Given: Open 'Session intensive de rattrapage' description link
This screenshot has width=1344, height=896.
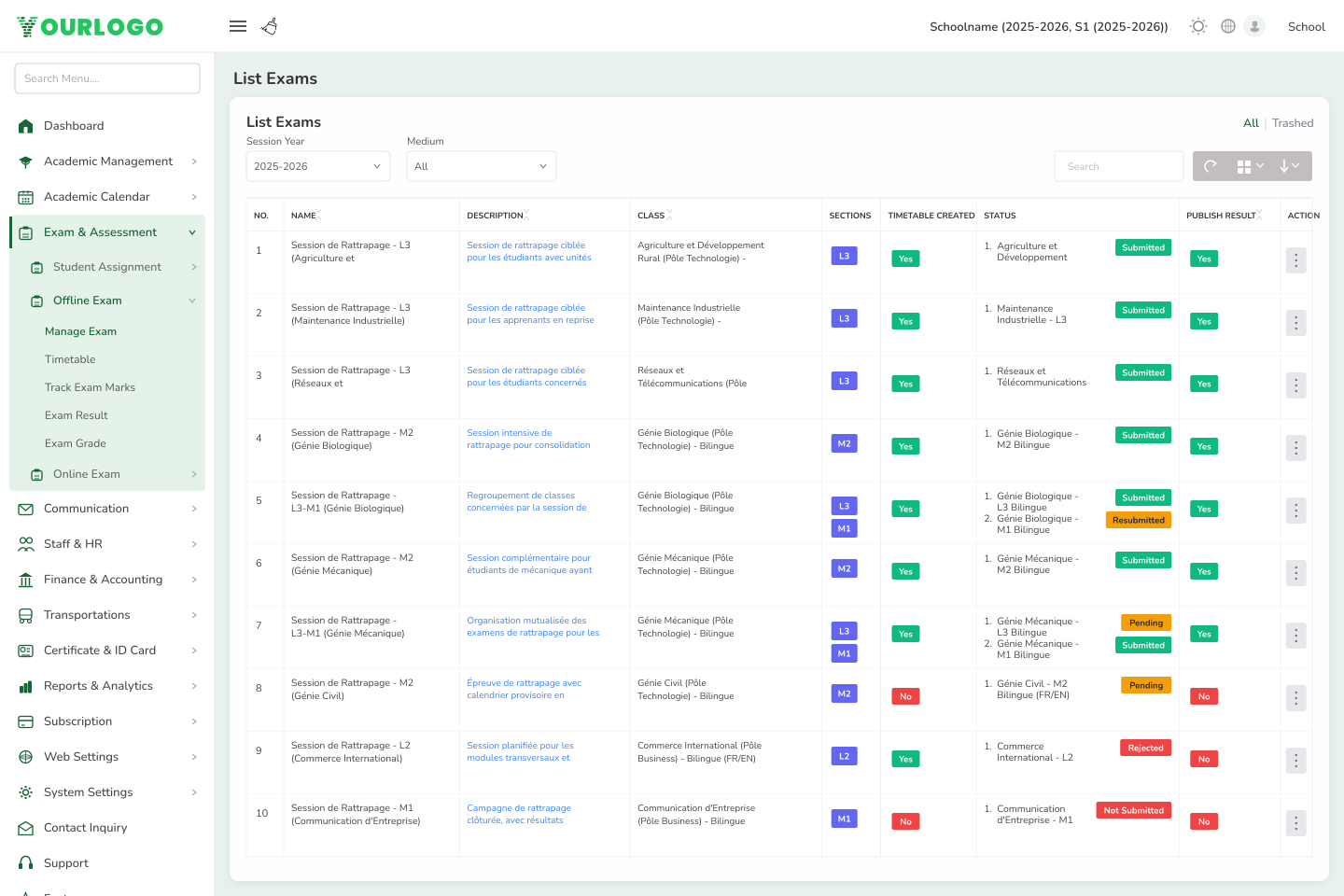Looking at the screenshot, I should point(528,440).
